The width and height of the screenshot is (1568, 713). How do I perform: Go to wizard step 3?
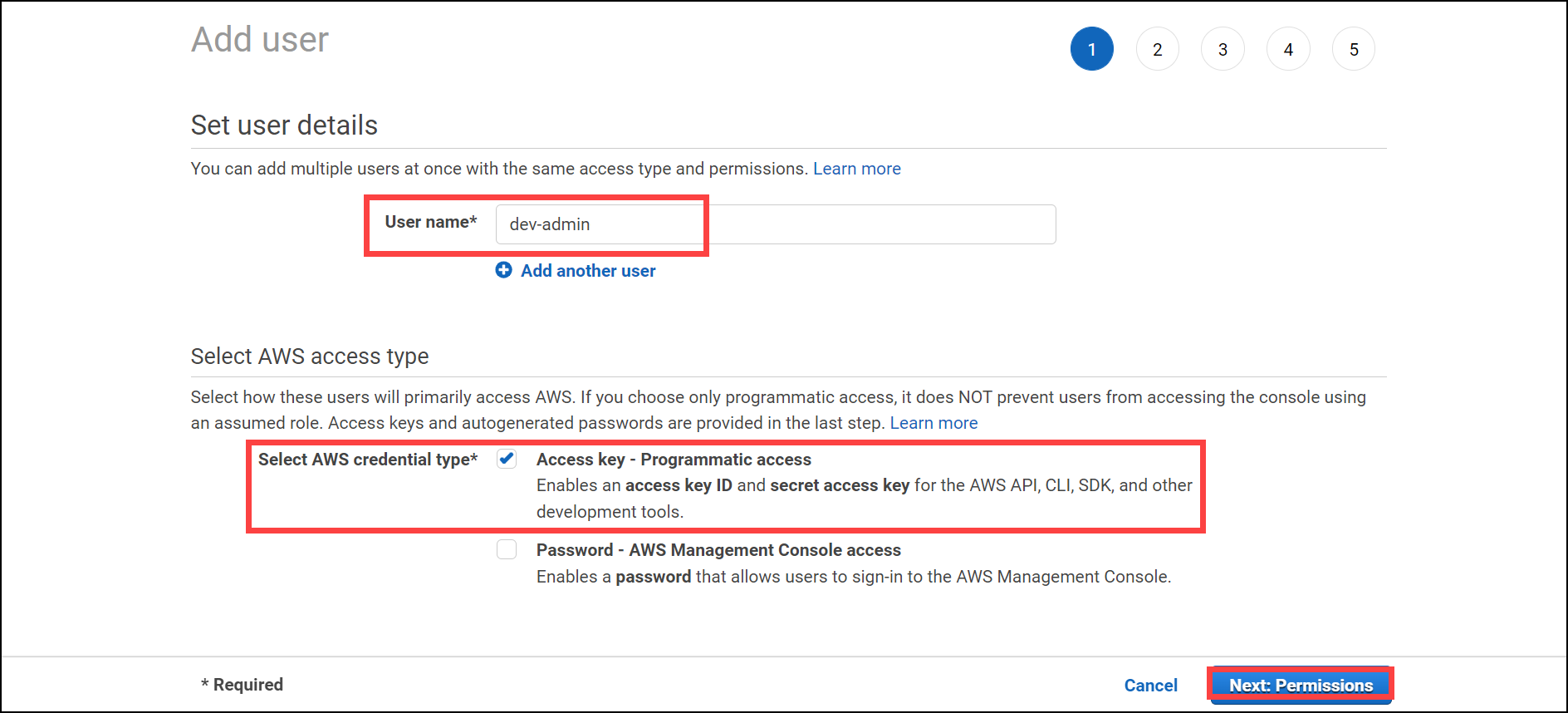coord(1223,49)
